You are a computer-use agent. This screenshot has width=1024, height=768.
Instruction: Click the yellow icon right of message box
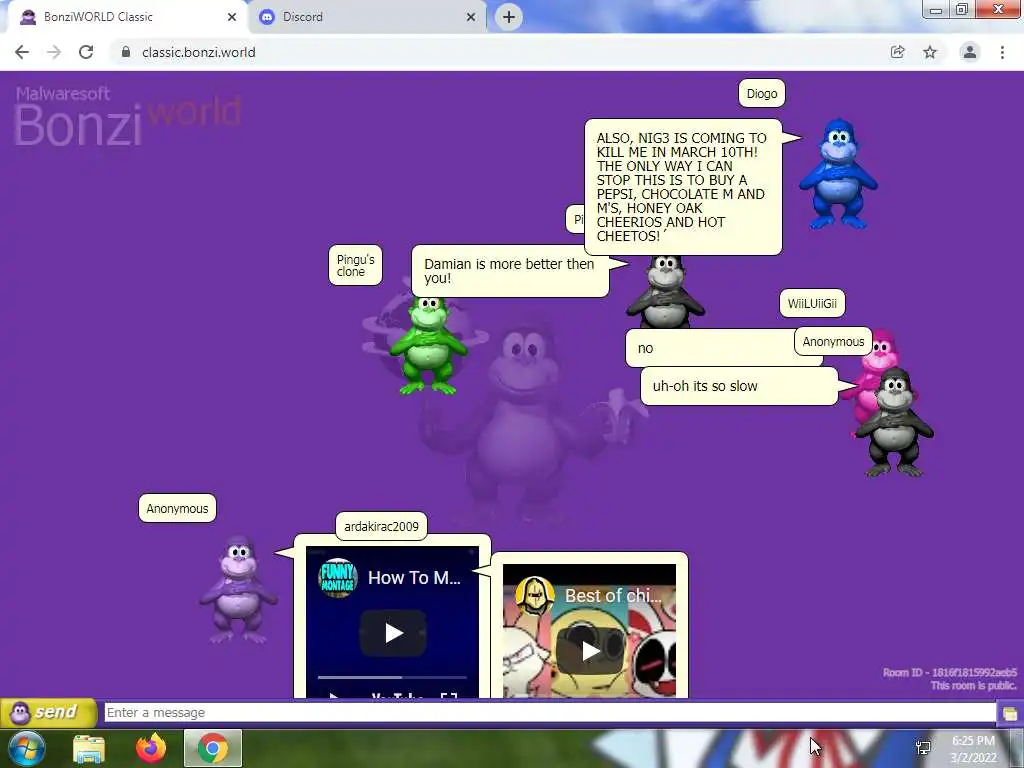[x=1010, y=713]
